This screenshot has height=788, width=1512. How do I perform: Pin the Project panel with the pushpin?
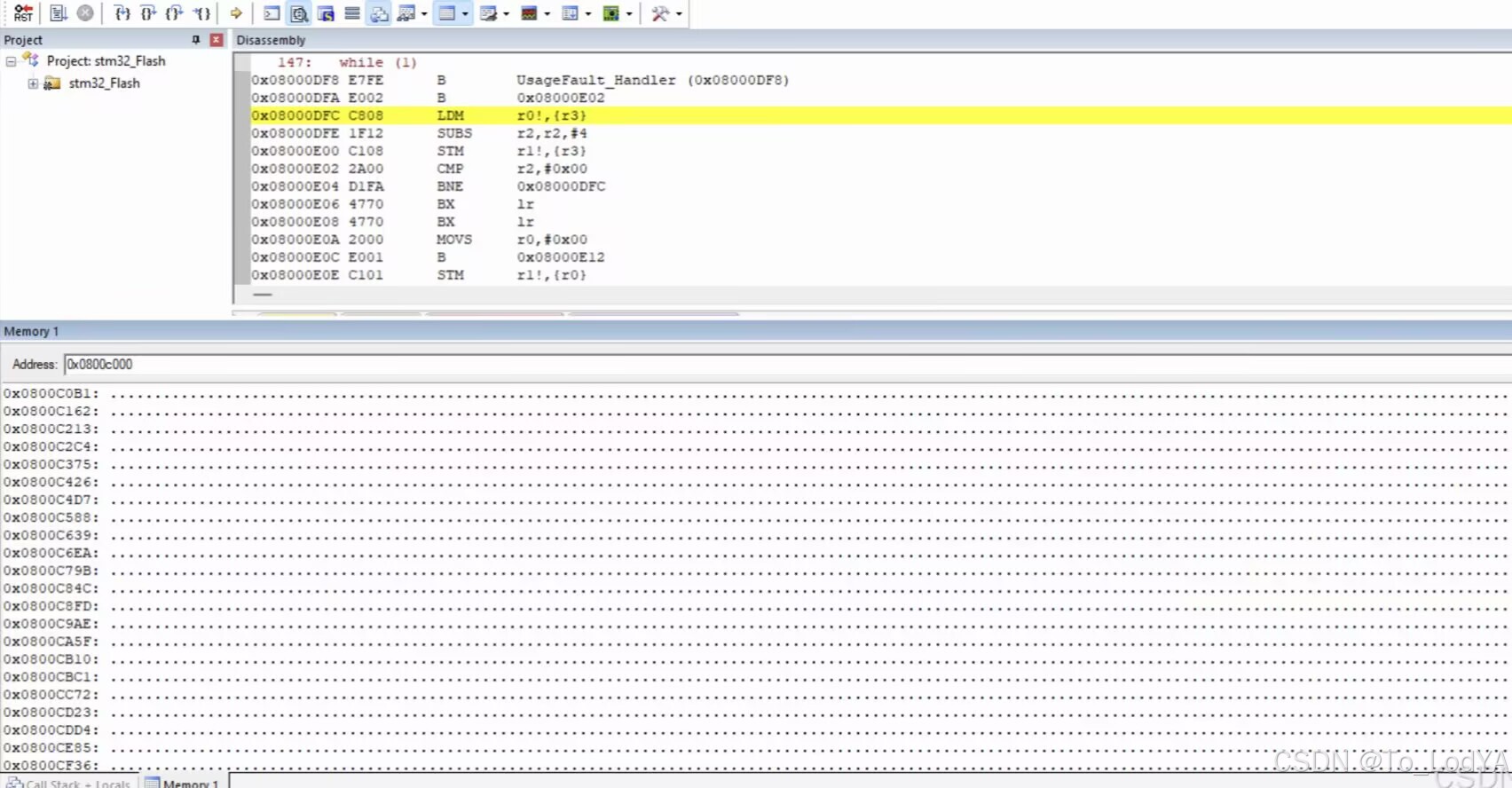196,40
